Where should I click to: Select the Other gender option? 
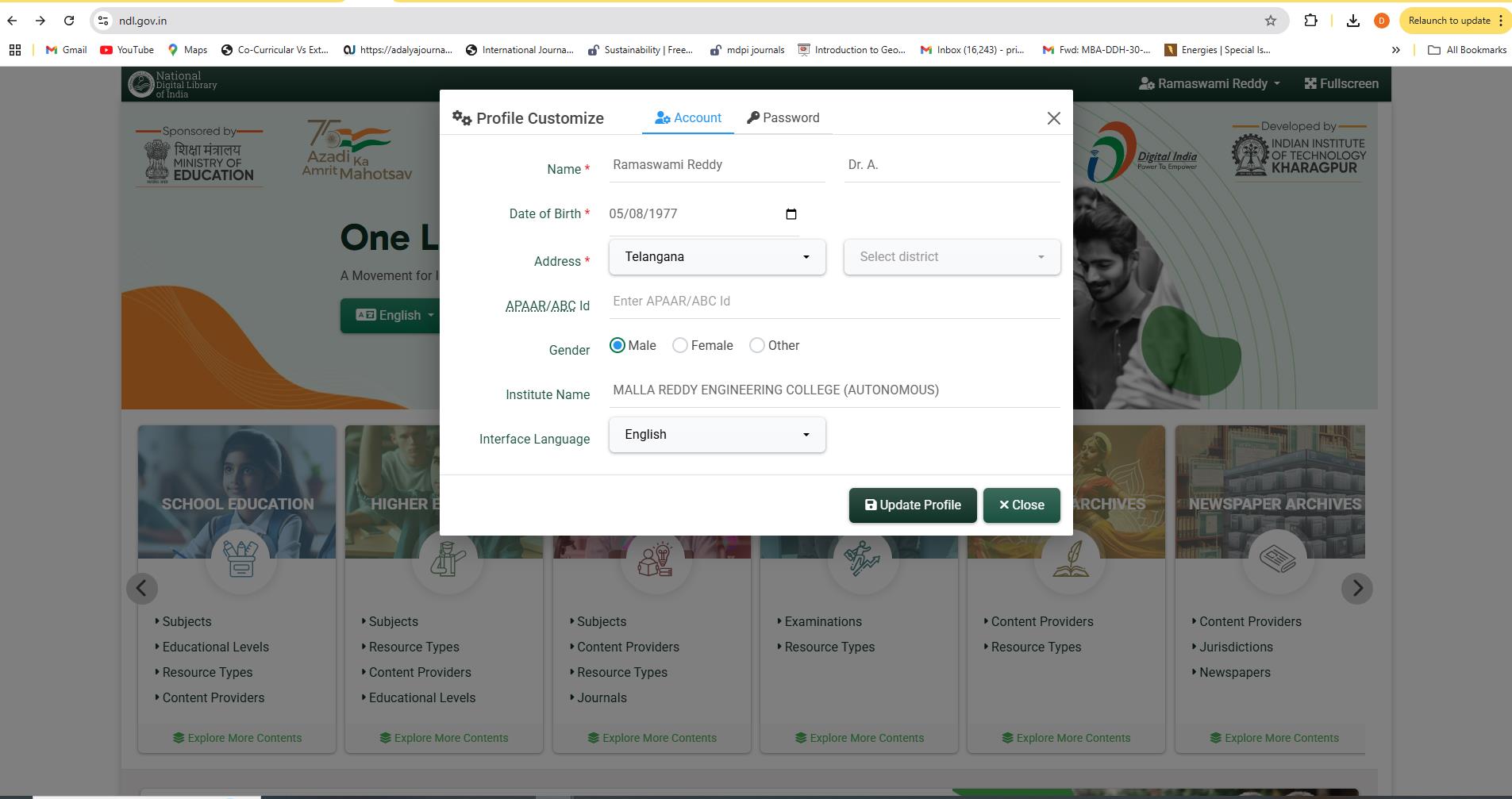(757, 345)
